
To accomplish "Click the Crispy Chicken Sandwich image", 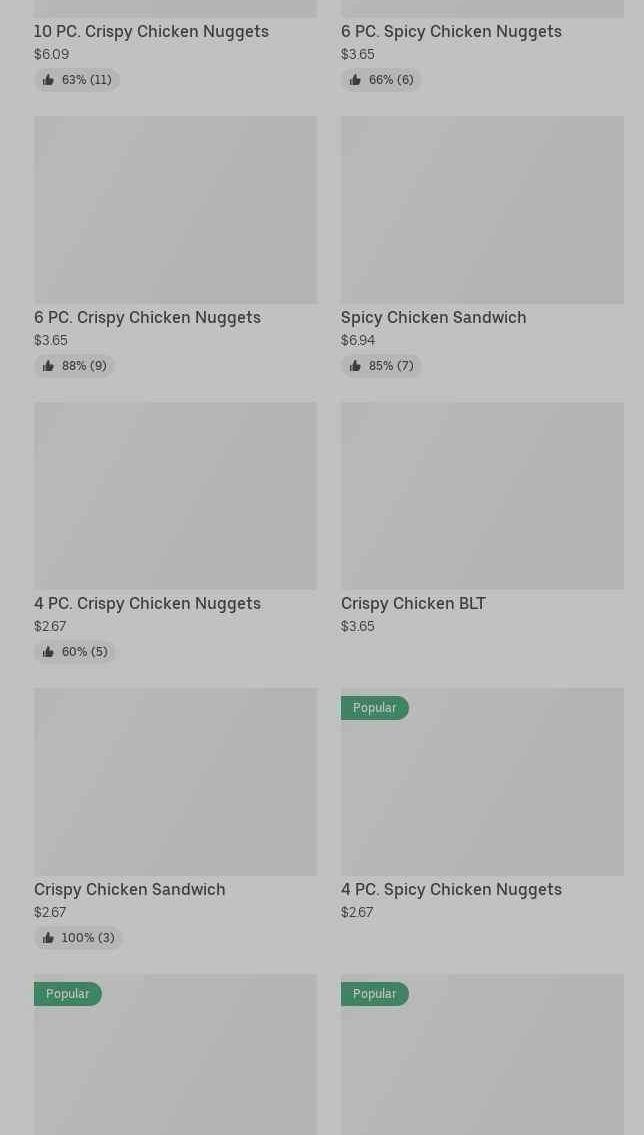I will (175, 782).
